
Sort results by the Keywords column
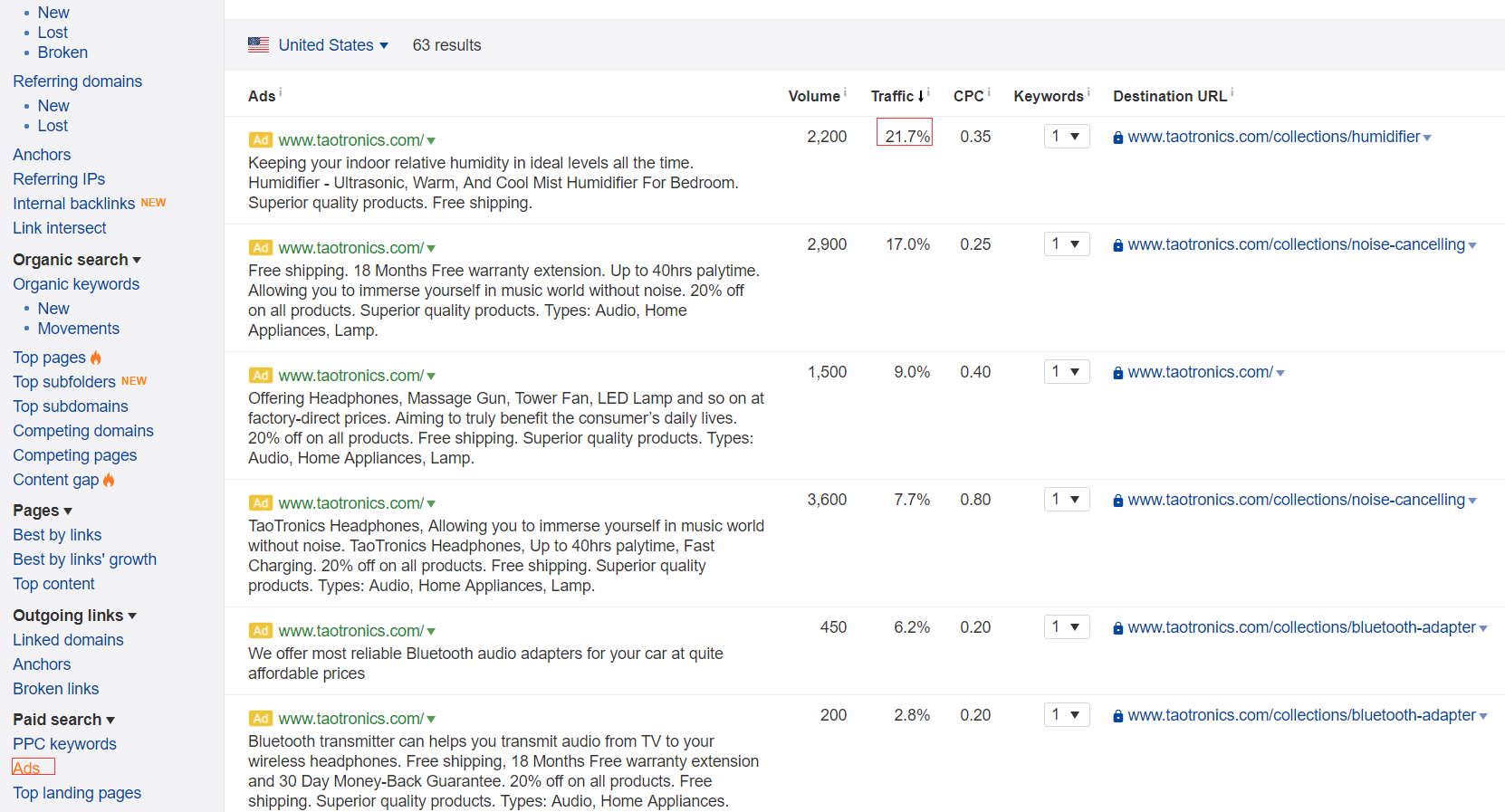click(x=1049, y=96)
